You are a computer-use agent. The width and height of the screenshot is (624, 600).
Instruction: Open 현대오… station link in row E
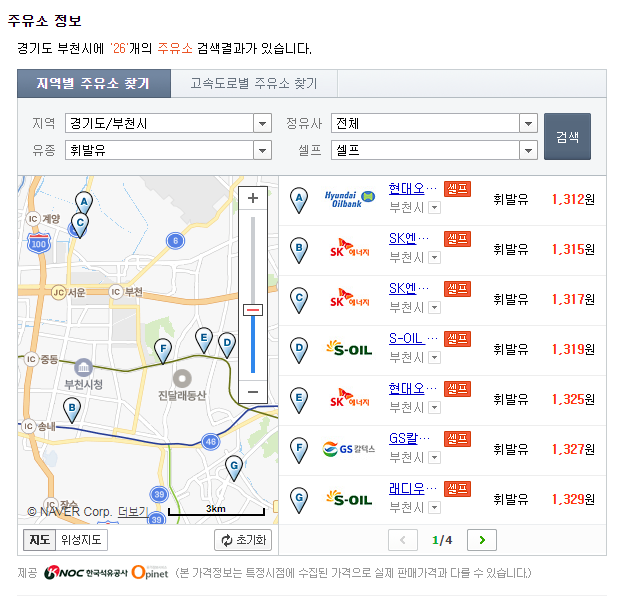coord(413,388)
